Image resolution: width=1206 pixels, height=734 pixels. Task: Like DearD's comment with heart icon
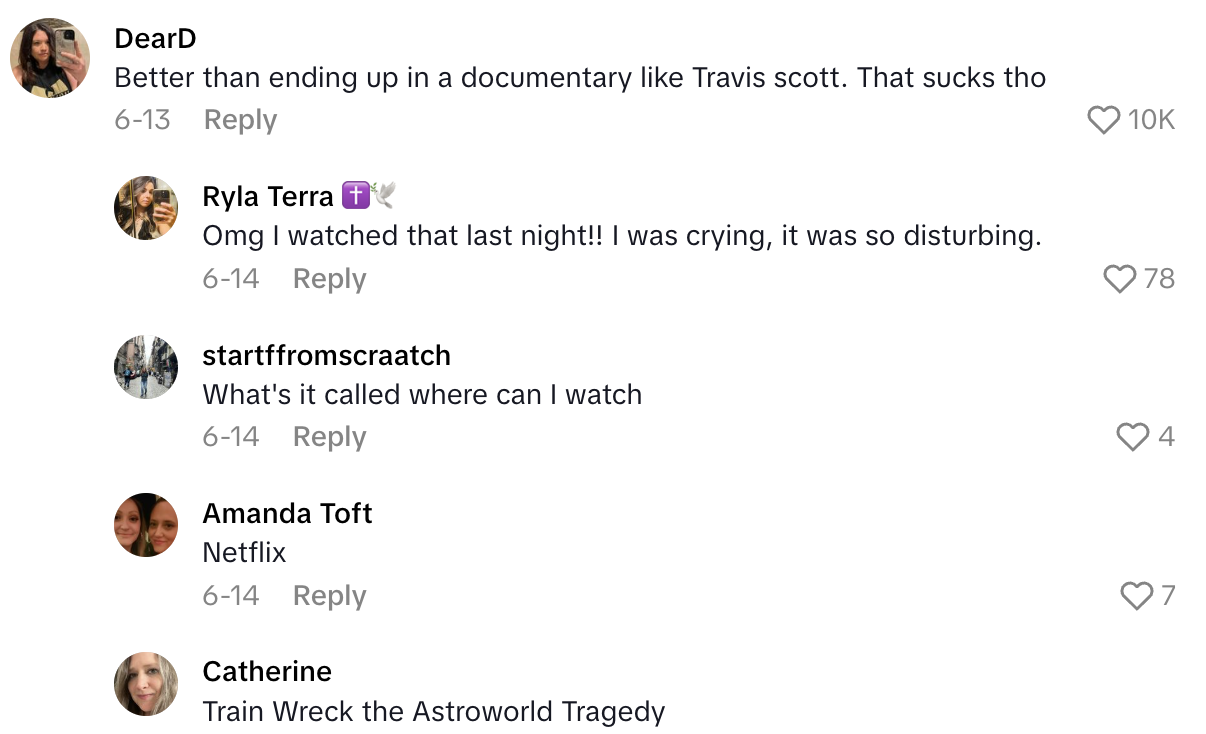pyautogui.click(x=1103, y=121)
